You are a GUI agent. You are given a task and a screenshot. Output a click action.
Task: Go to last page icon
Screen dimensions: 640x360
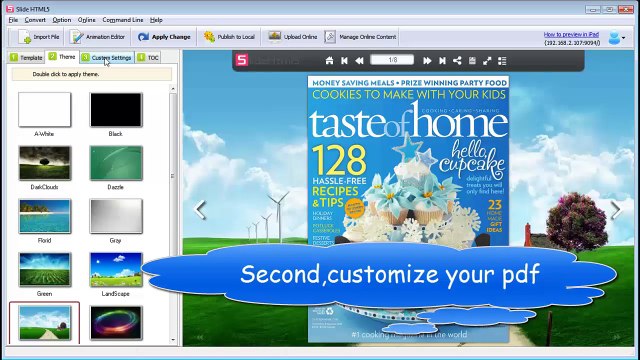[x=442, y=61]
